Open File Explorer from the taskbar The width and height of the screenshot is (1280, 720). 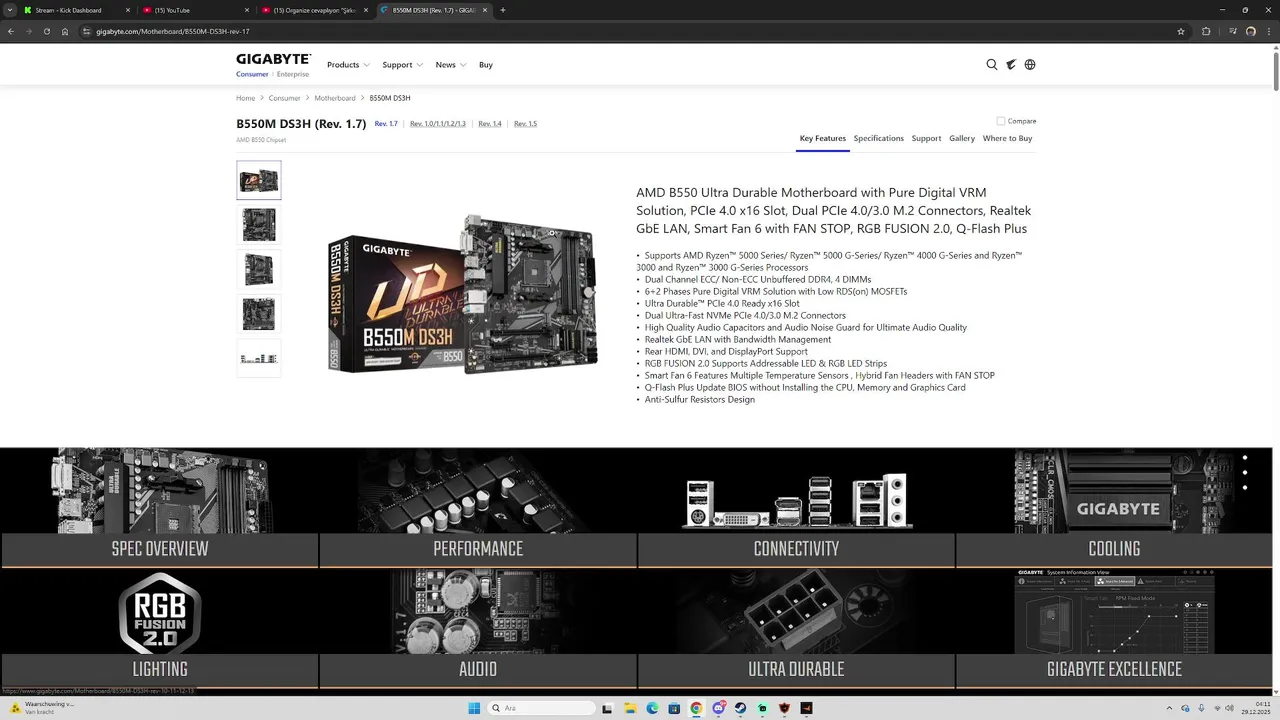click(x=630, y=708)
